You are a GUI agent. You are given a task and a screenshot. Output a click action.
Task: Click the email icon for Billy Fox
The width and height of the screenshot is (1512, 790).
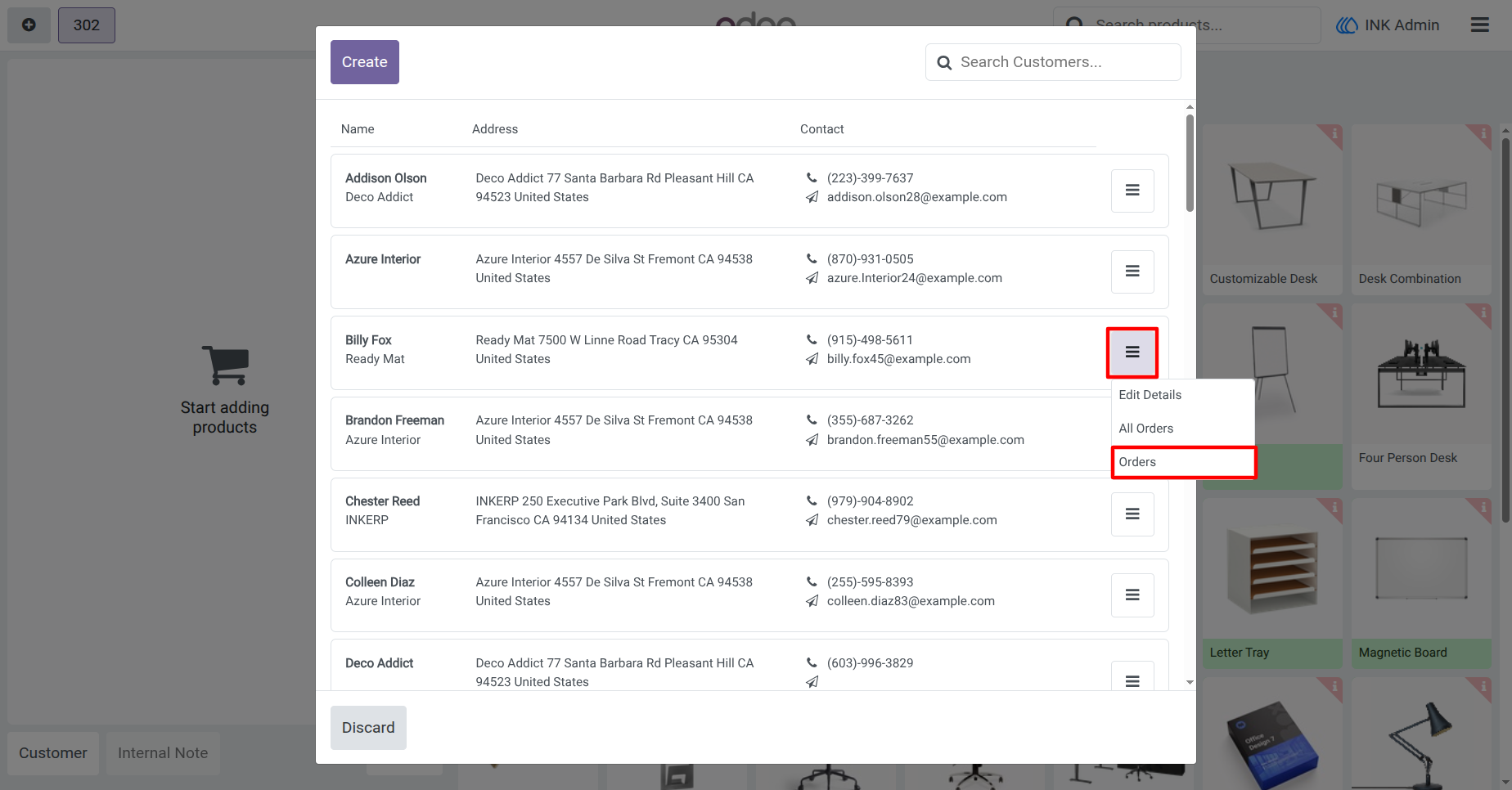pyautogui.click(x=812, y=359)
